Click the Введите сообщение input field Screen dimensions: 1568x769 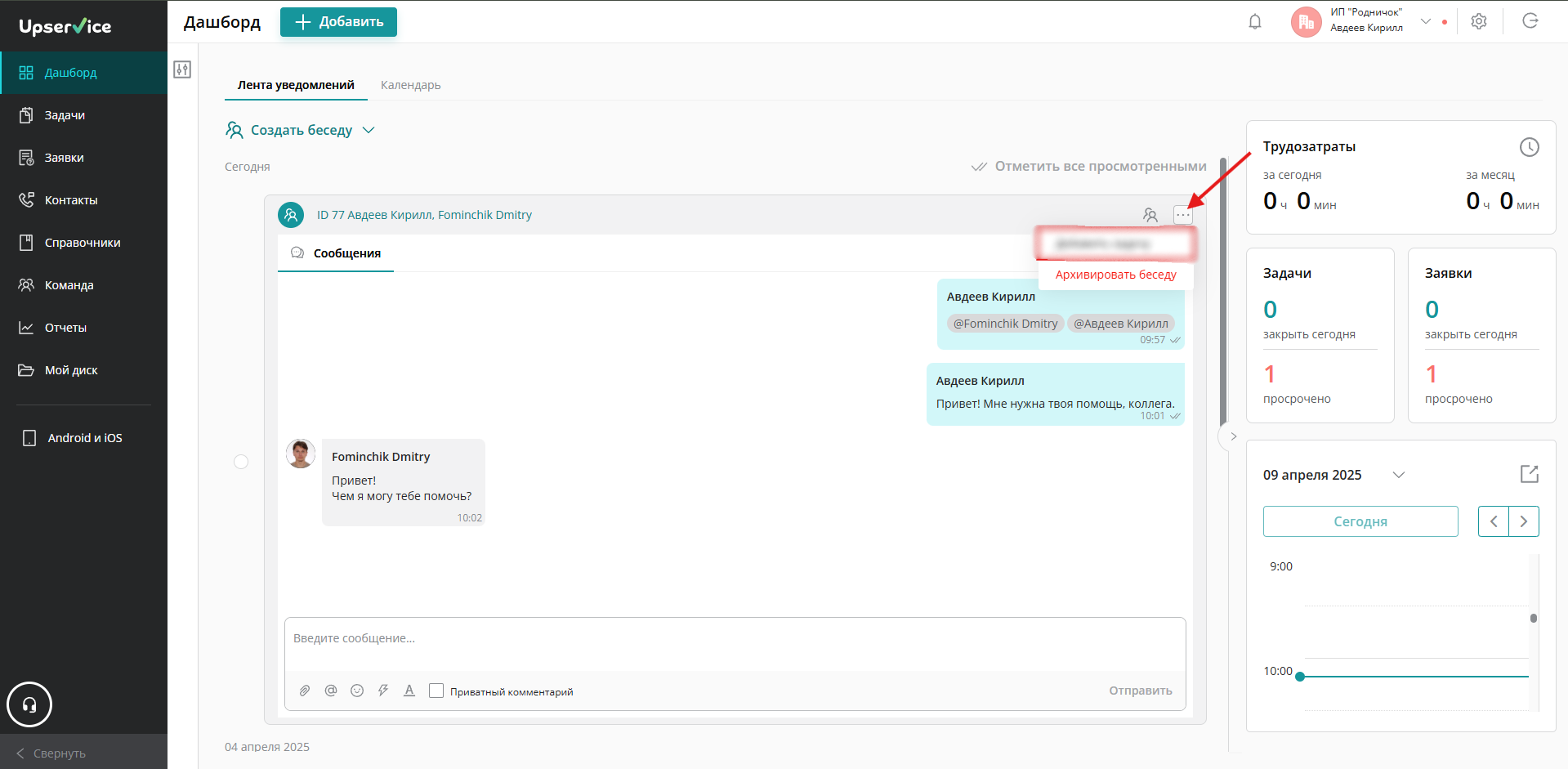click(735, 644)
